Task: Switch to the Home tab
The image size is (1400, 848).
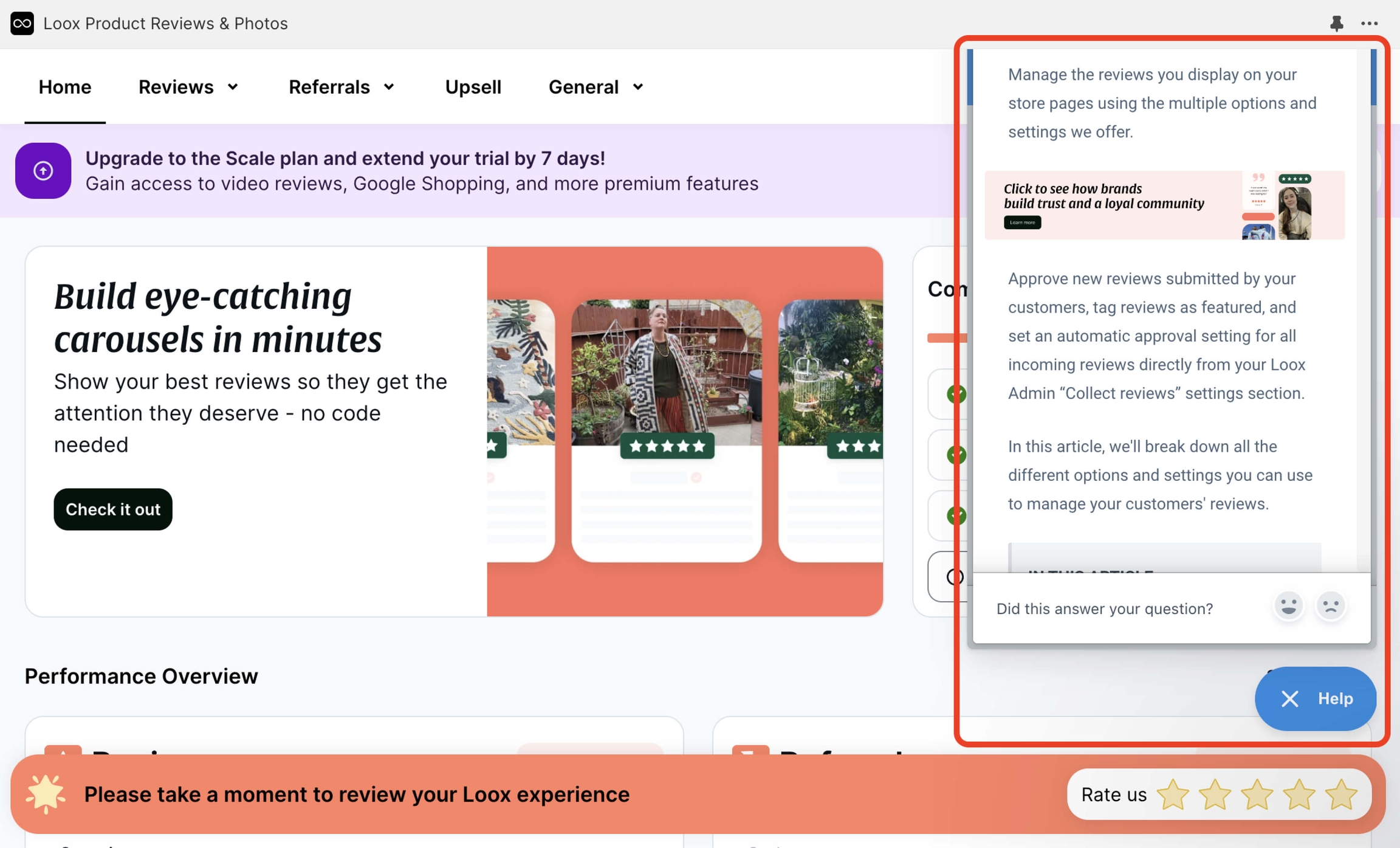Action: [x=64, y=86]
